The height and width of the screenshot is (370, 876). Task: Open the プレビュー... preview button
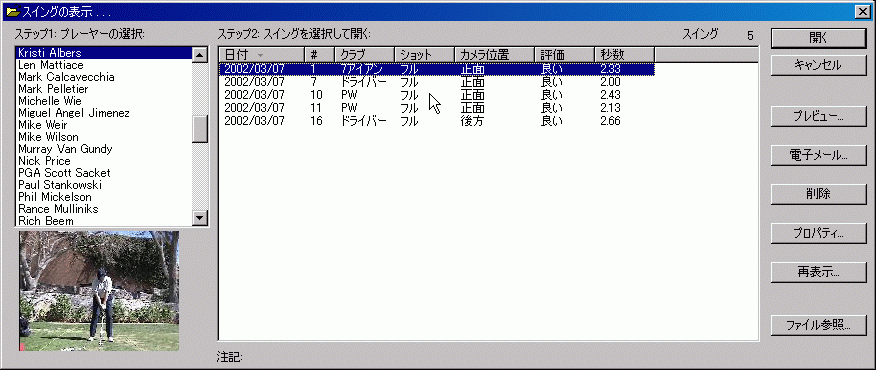(818, 117)
